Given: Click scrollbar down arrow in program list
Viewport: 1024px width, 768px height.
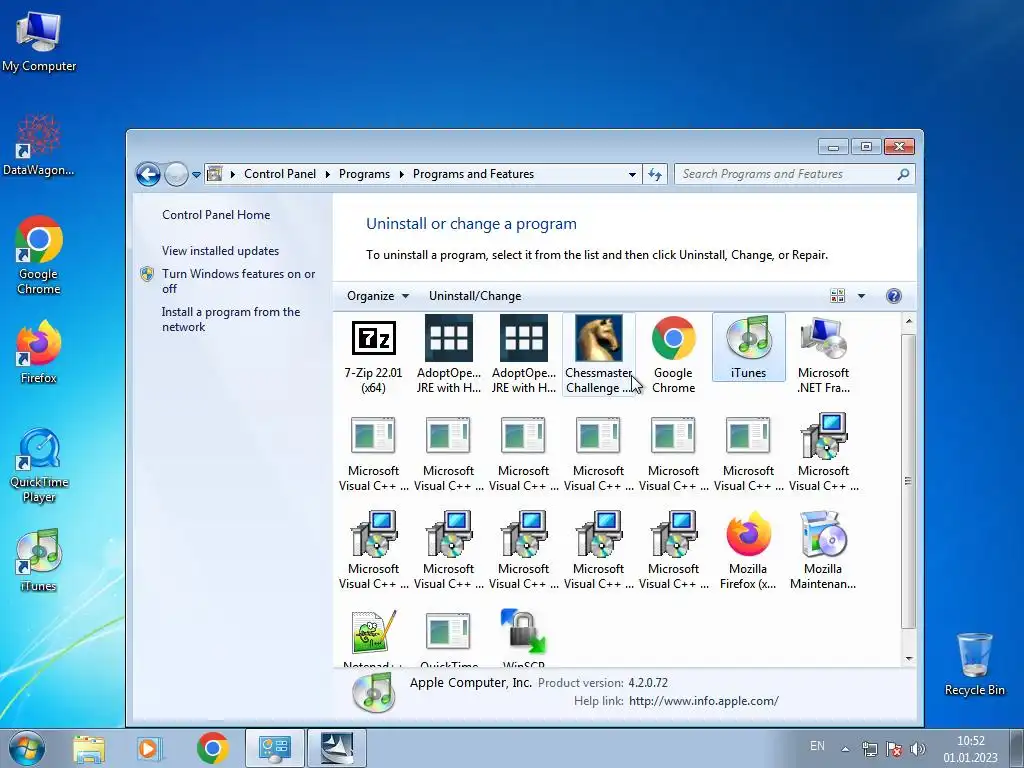Looking at the screenshot, I should click(x=908, y=659).
